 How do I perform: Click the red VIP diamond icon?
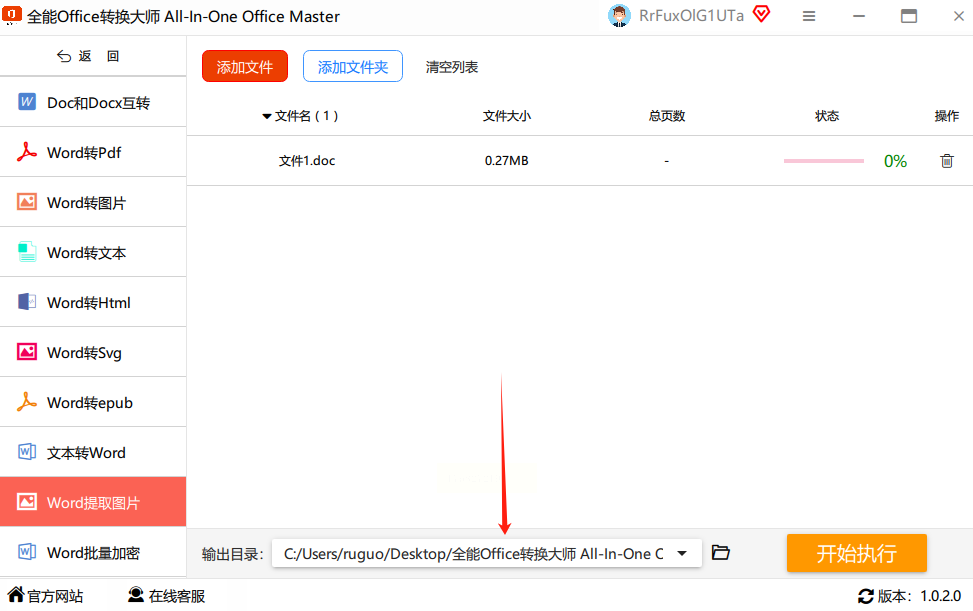[761, 14]
